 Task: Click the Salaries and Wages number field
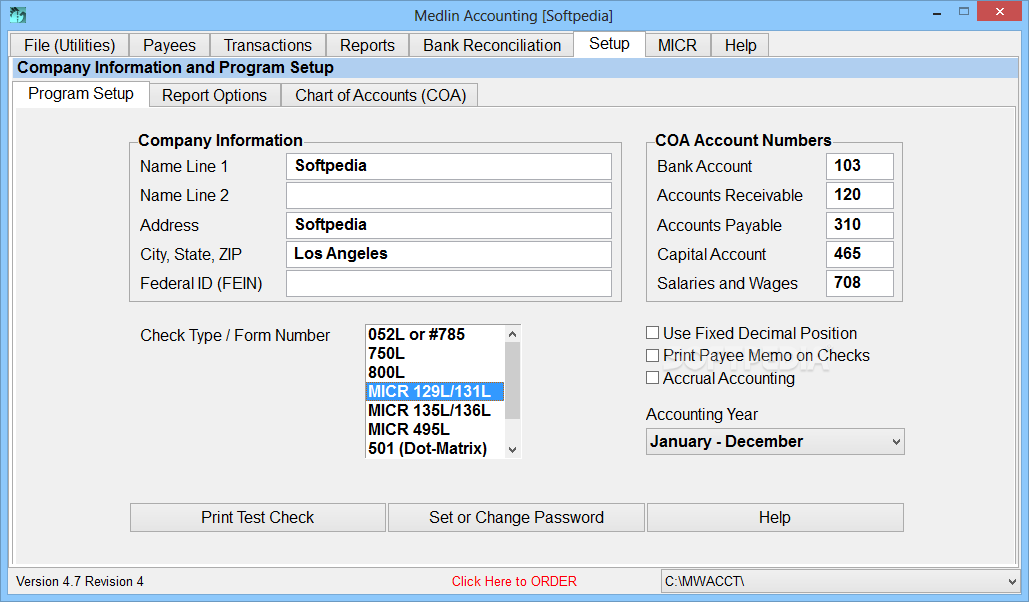[x=860, y=284]
